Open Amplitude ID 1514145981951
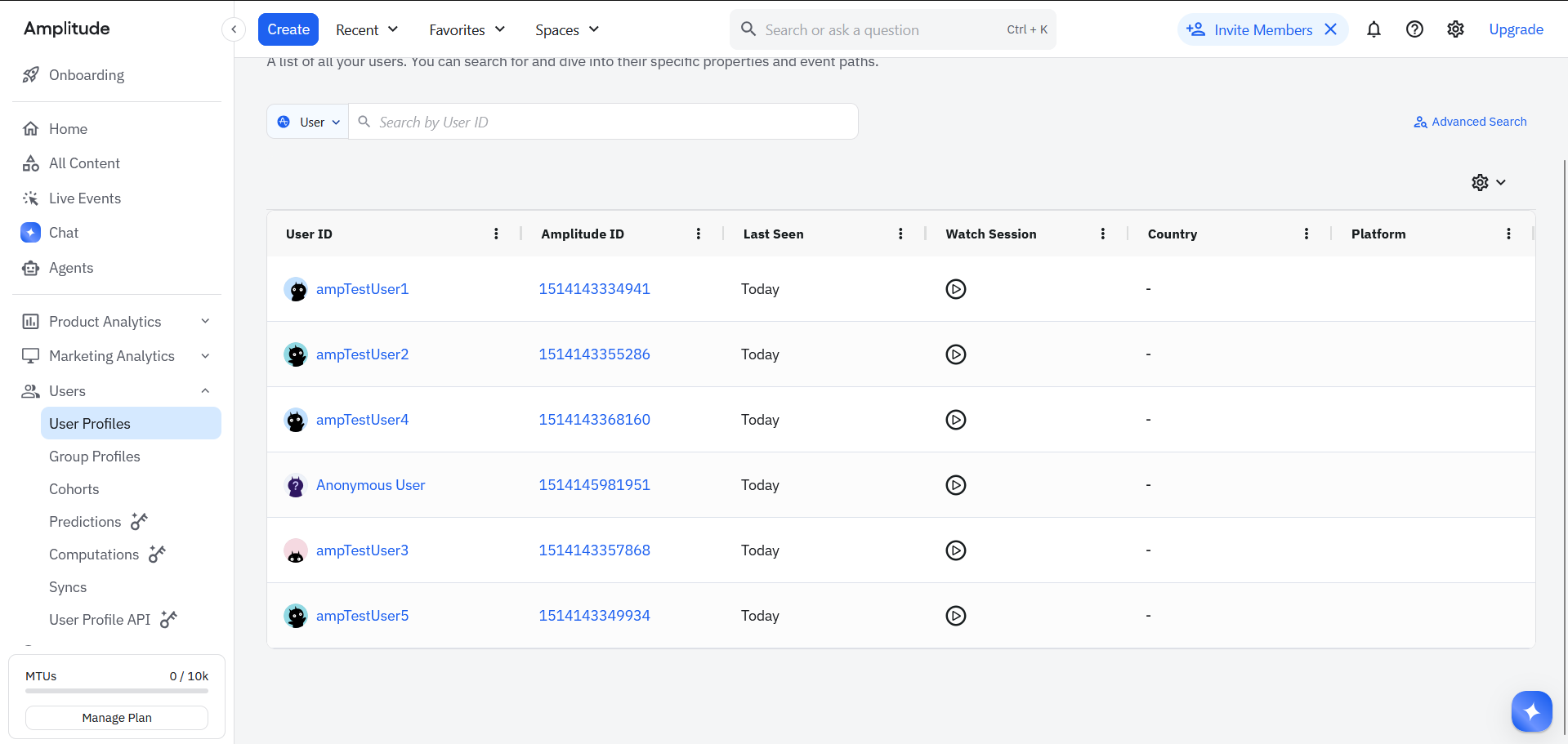The width and height of the screenshot is (1568, 744). pyautogui.click(x=594, y=485)
